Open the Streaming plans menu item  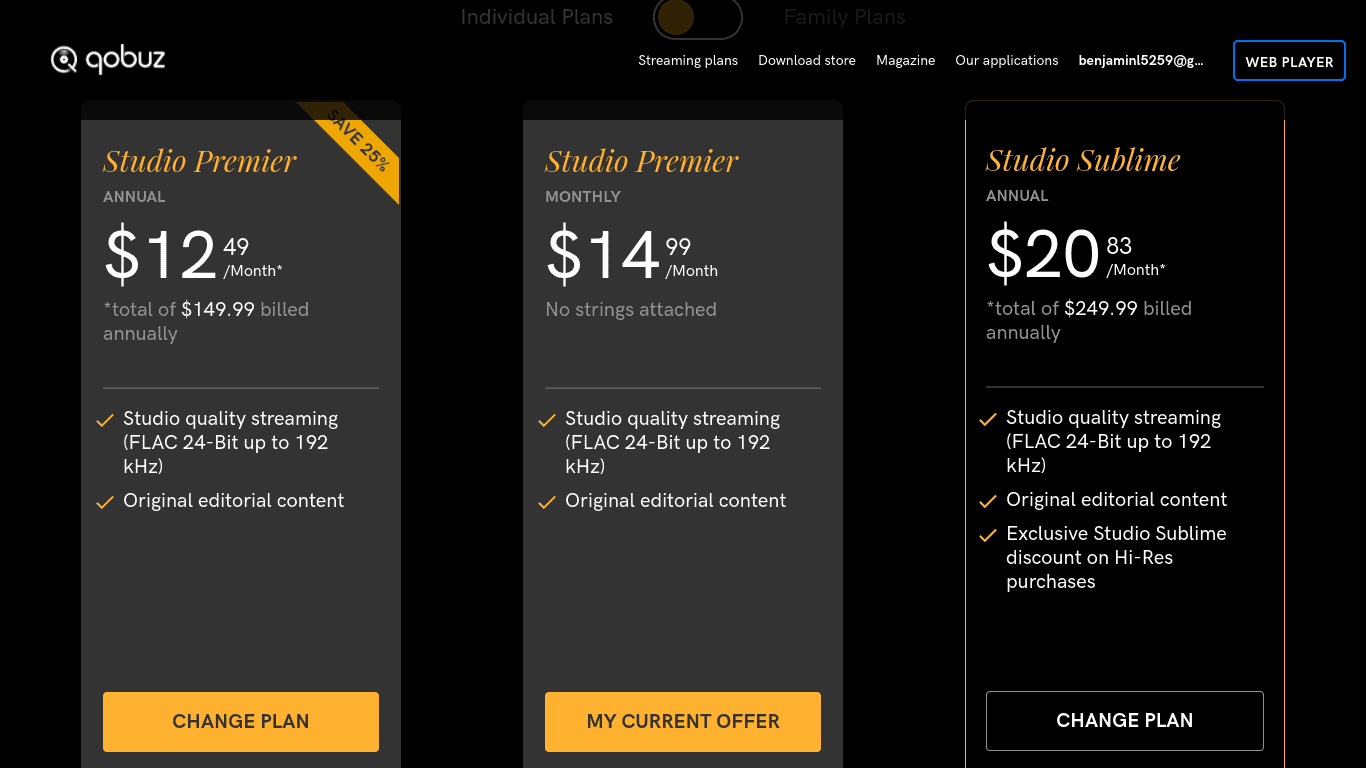coord(688,61)
